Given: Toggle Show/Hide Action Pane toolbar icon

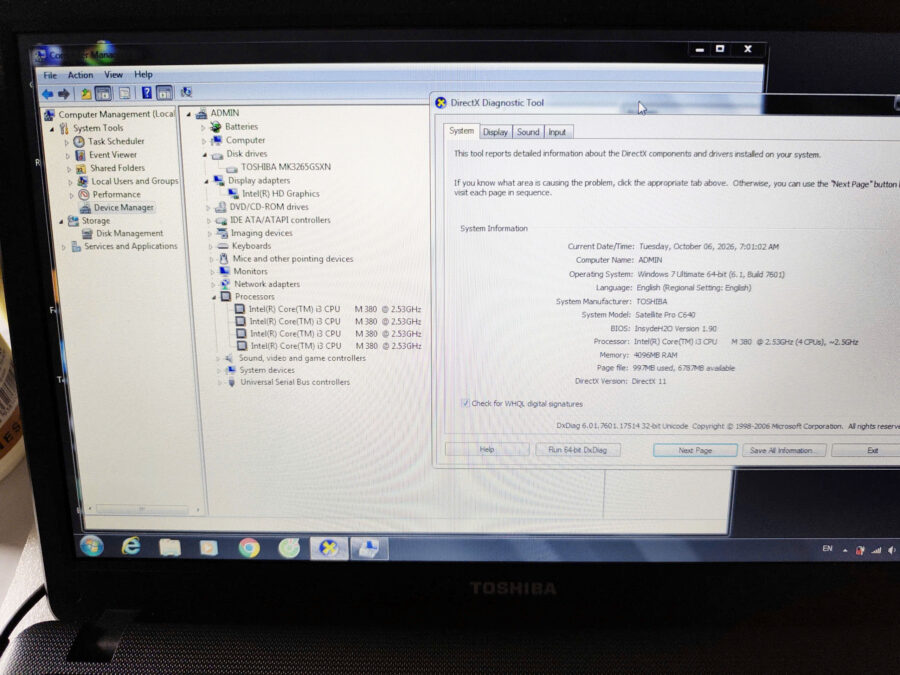Looking at the screenshot, I should coord(164,92).
